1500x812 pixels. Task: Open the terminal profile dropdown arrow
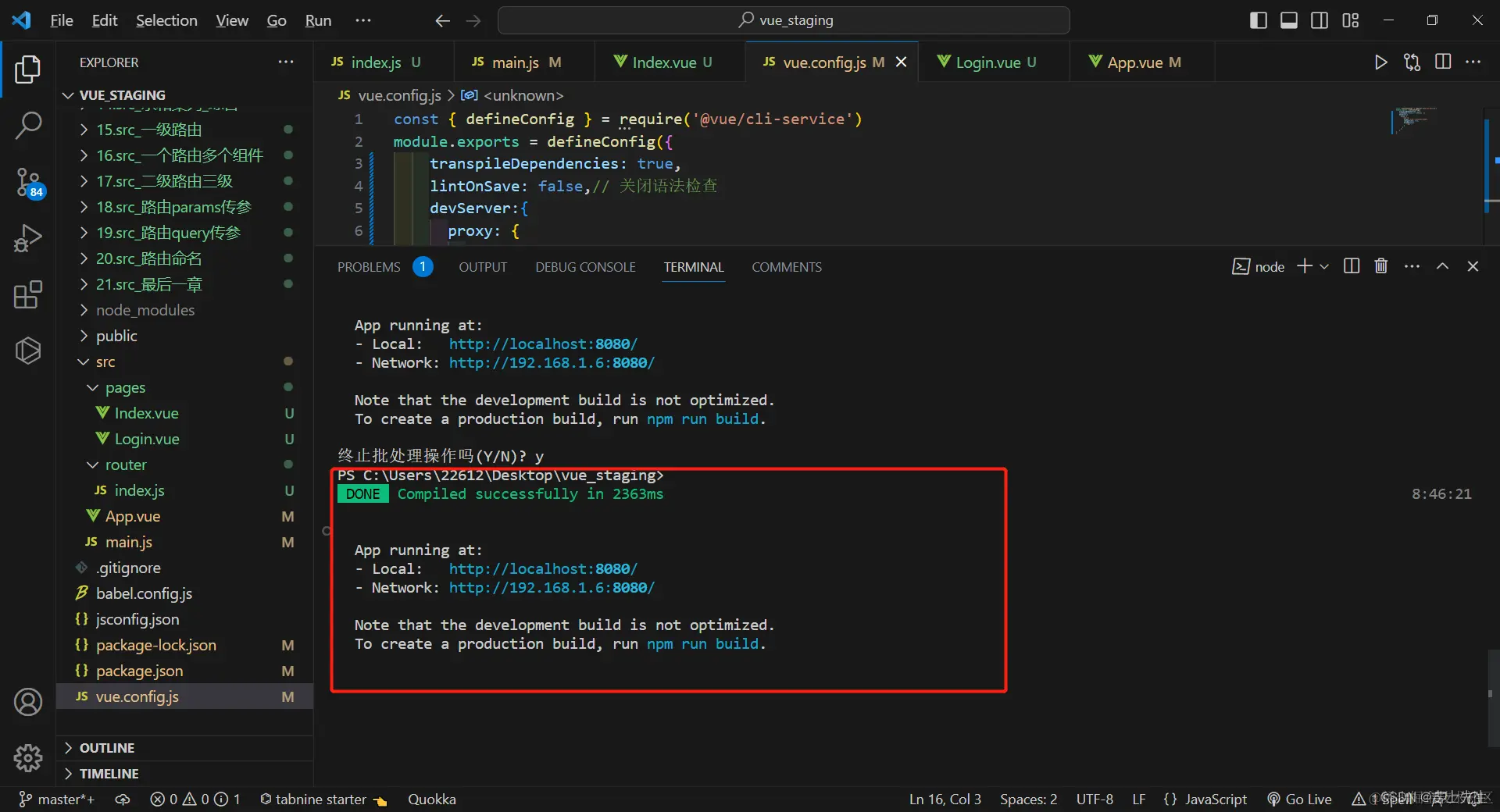(1323, 266)
